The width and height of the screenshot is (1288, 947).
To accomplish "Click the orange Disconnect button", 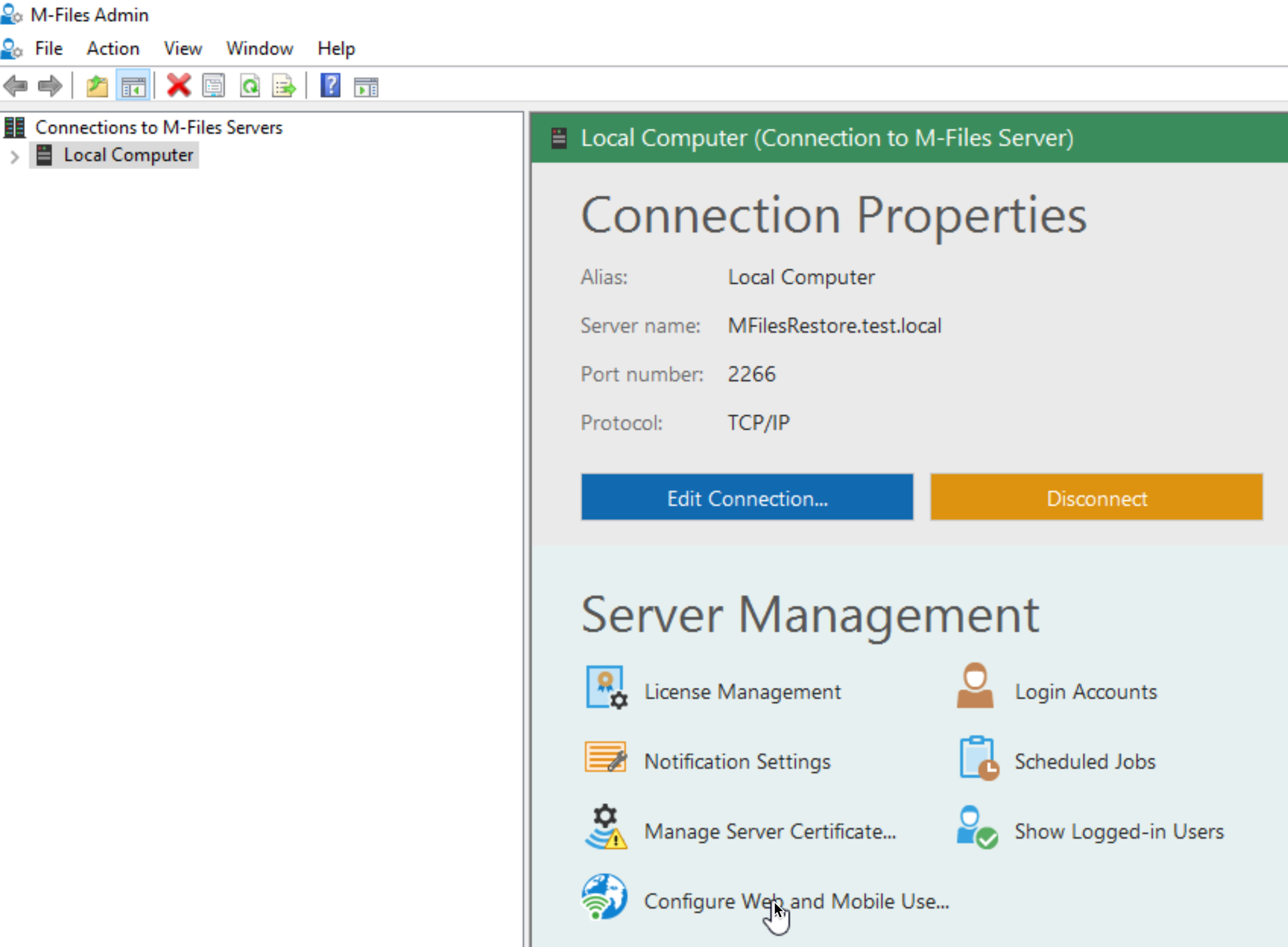I will tap(1097, 497).
